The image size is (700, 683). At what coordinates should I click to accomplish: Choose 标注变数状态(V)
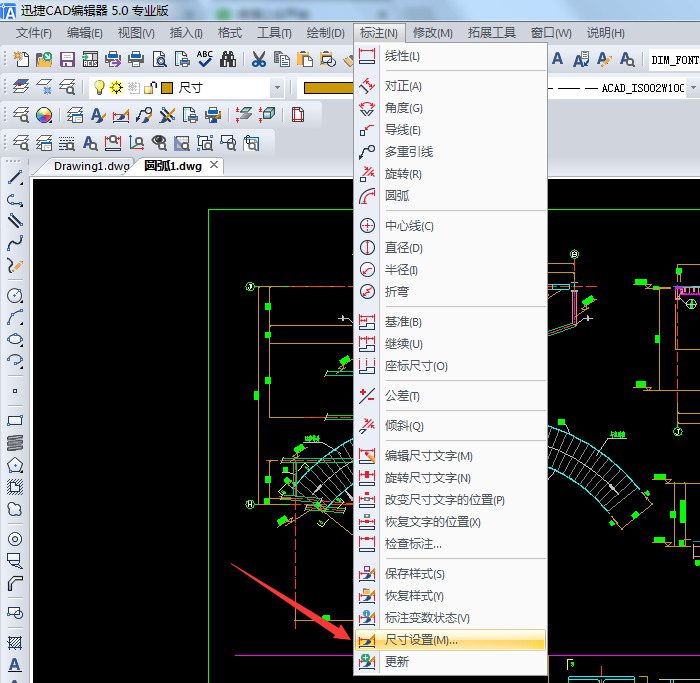[450, 618]
